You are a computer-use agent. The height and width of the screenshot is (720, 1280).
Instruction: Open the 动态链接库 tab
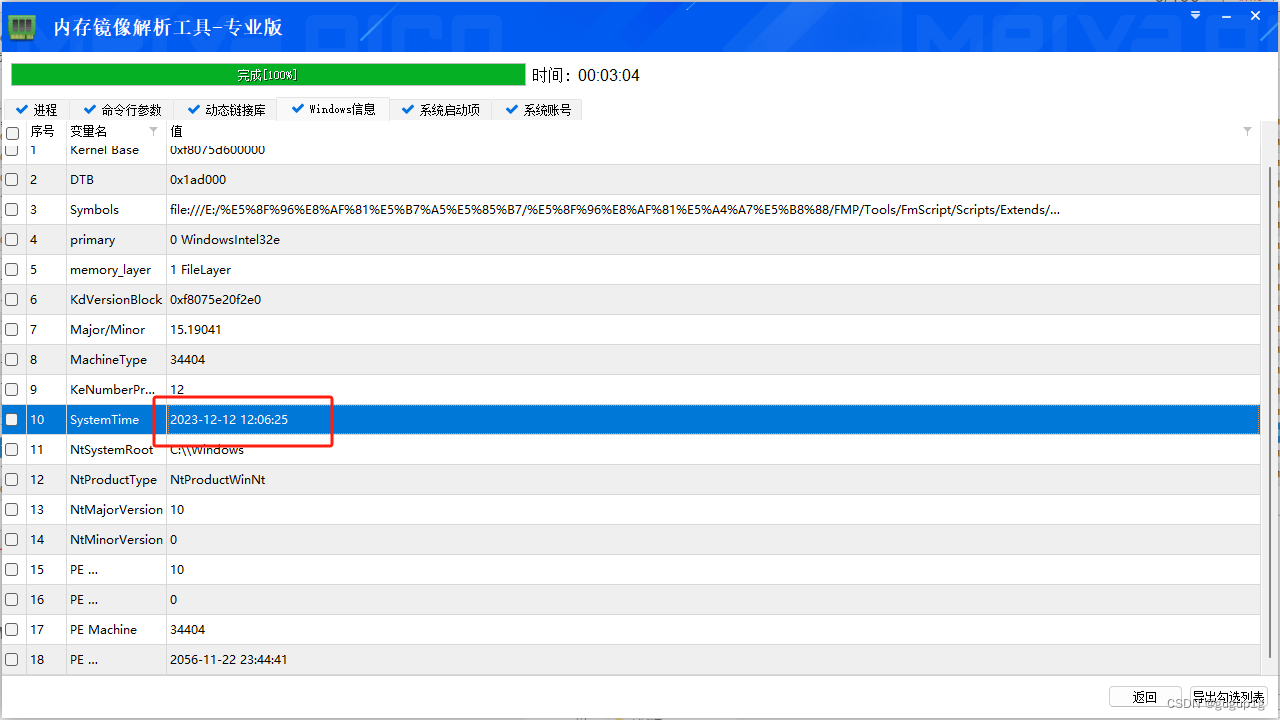pos(227,110)
